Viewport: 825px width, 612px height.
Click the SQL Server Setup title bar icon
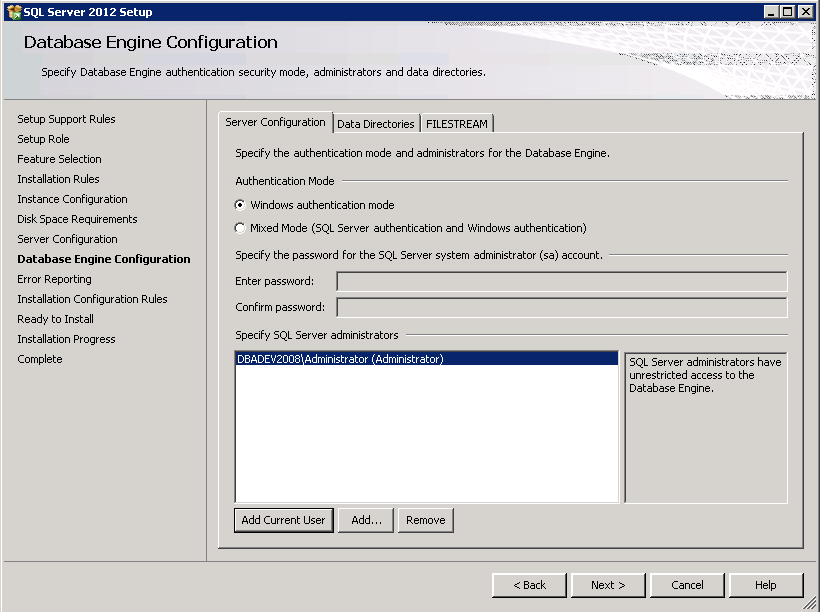pos(14,12)
